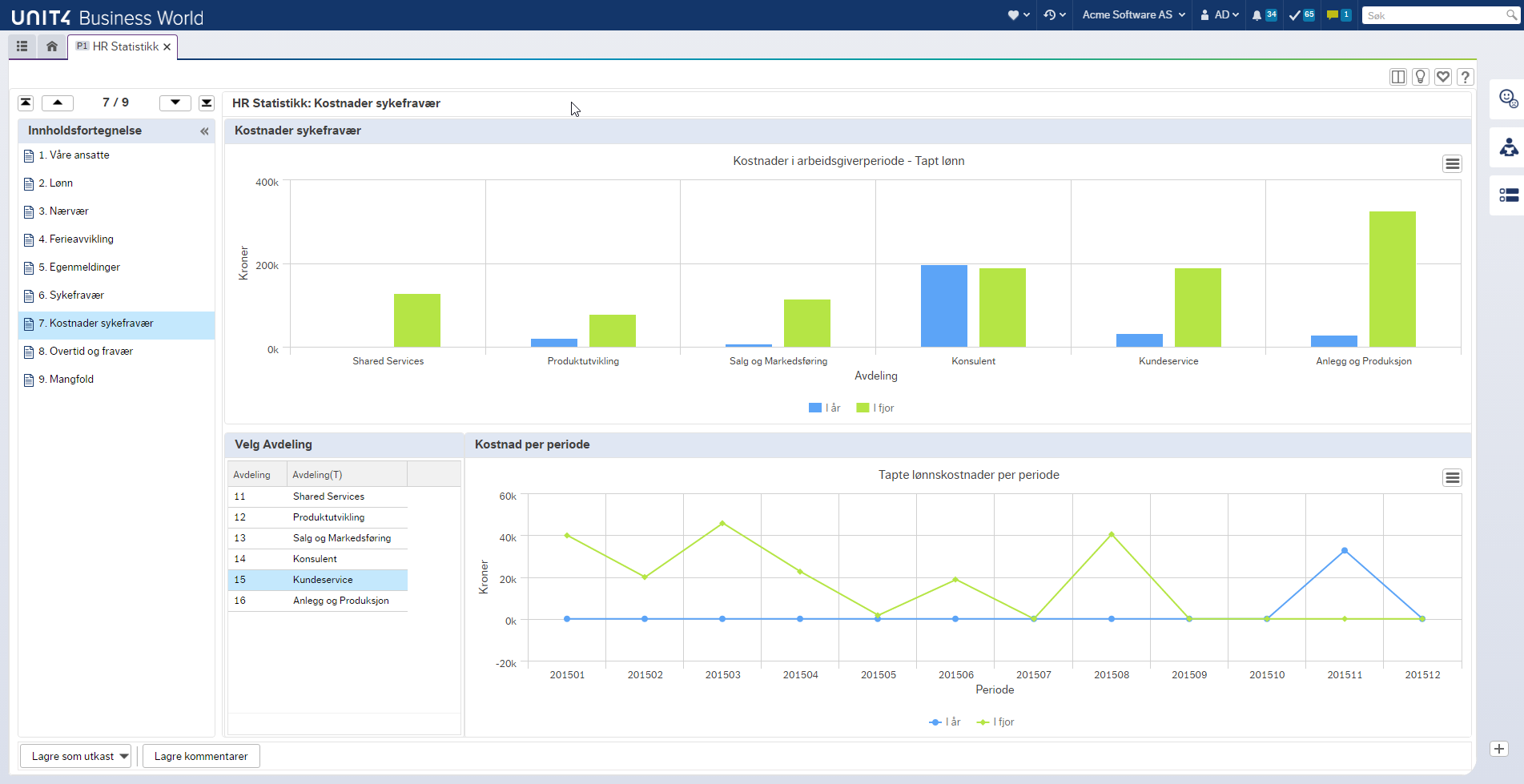This screenshot has height=784, width=1524.
Task: Click the plus add icon bottom right
Action: 1499,749
